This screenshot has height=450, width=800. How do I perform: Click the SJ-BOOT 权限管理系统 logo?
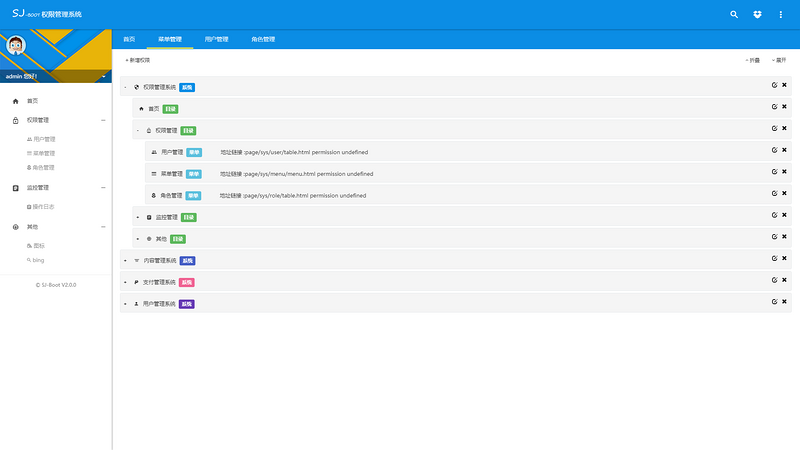(47, 14)
